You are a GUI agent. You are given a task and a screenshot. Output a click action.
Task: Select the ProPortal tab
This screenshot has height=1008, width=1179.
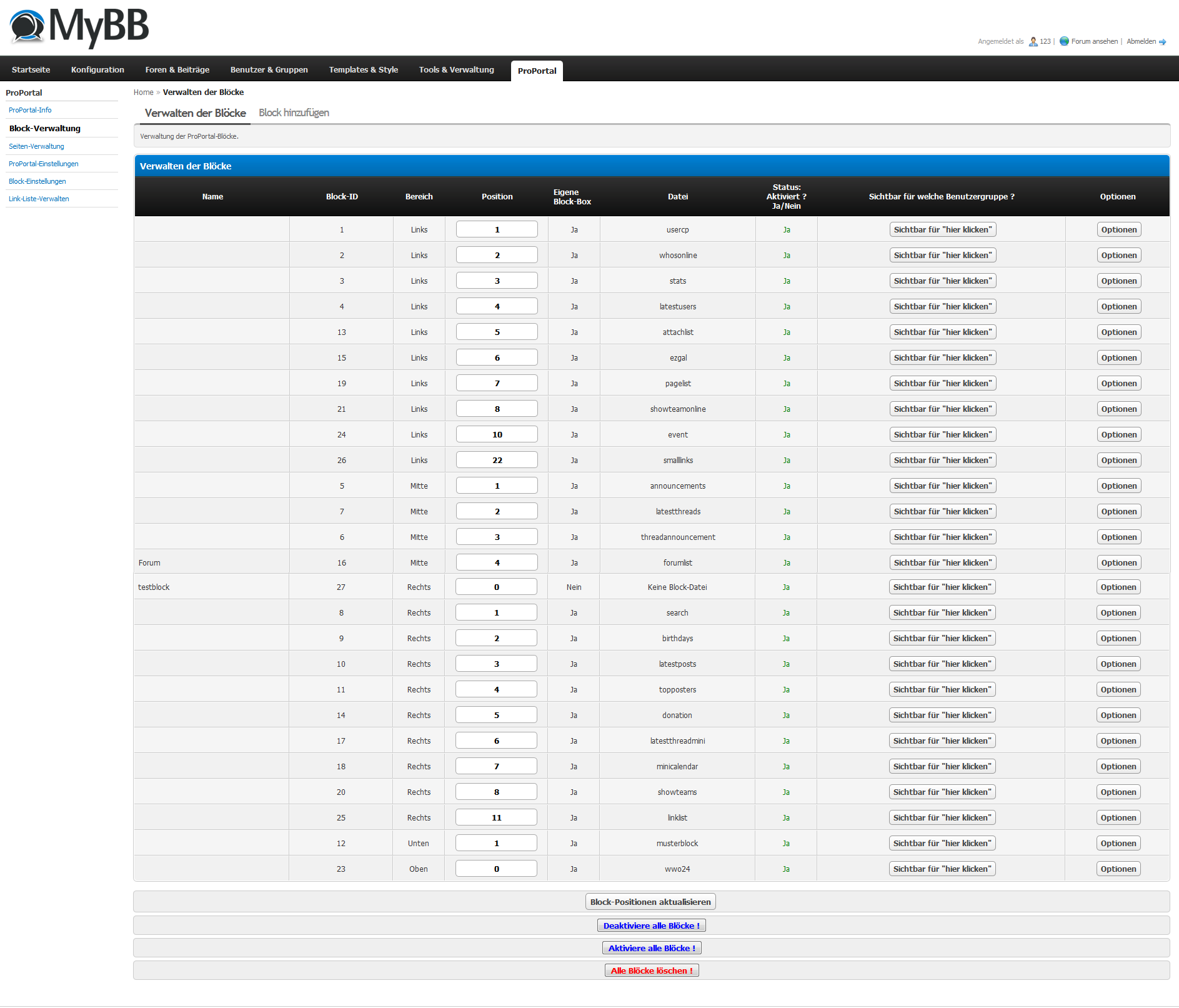537,71
